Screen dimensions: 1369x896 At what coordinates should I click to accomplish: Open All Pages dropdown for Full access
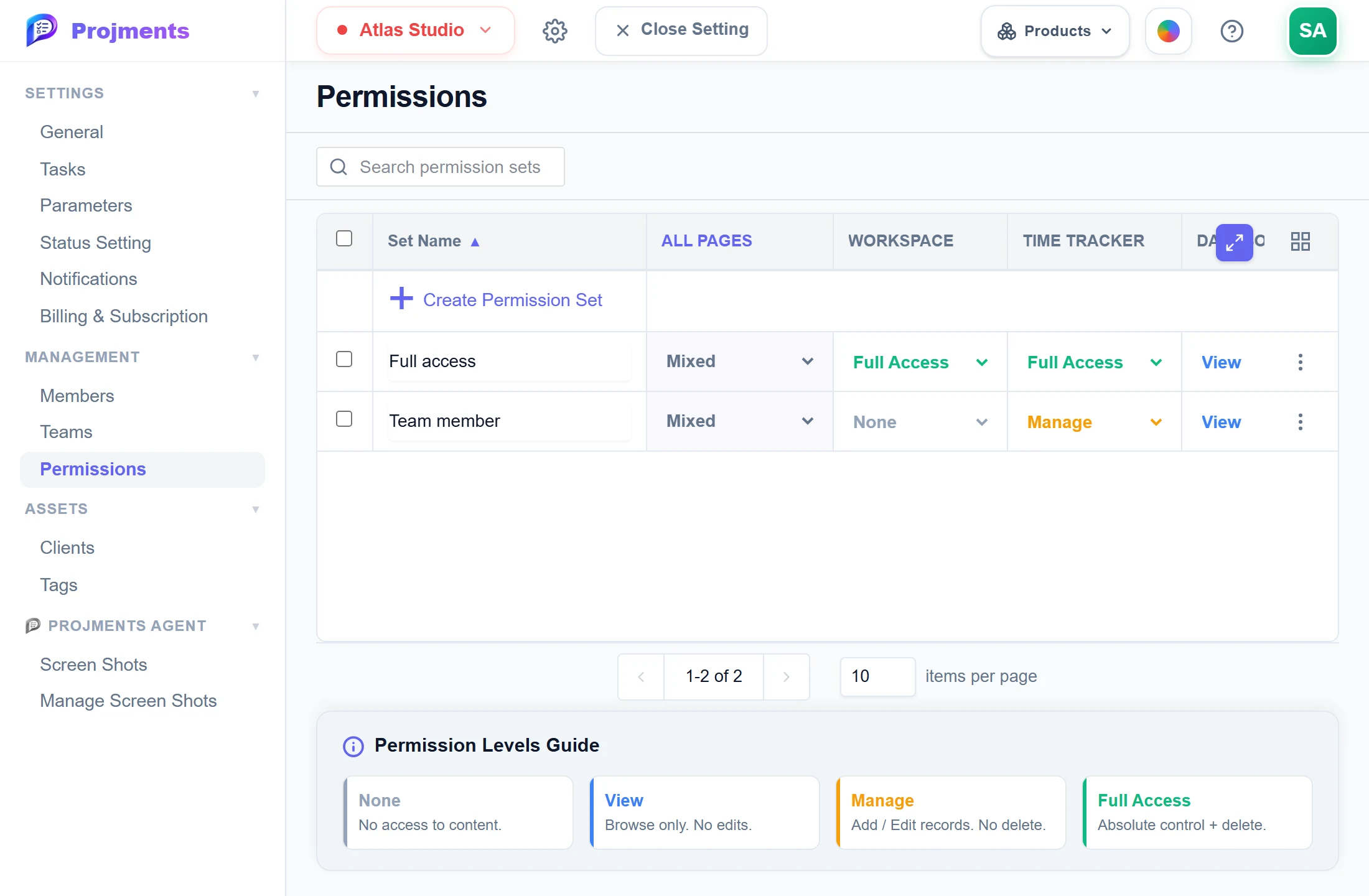pyautogui.click(x=739, y=362)
